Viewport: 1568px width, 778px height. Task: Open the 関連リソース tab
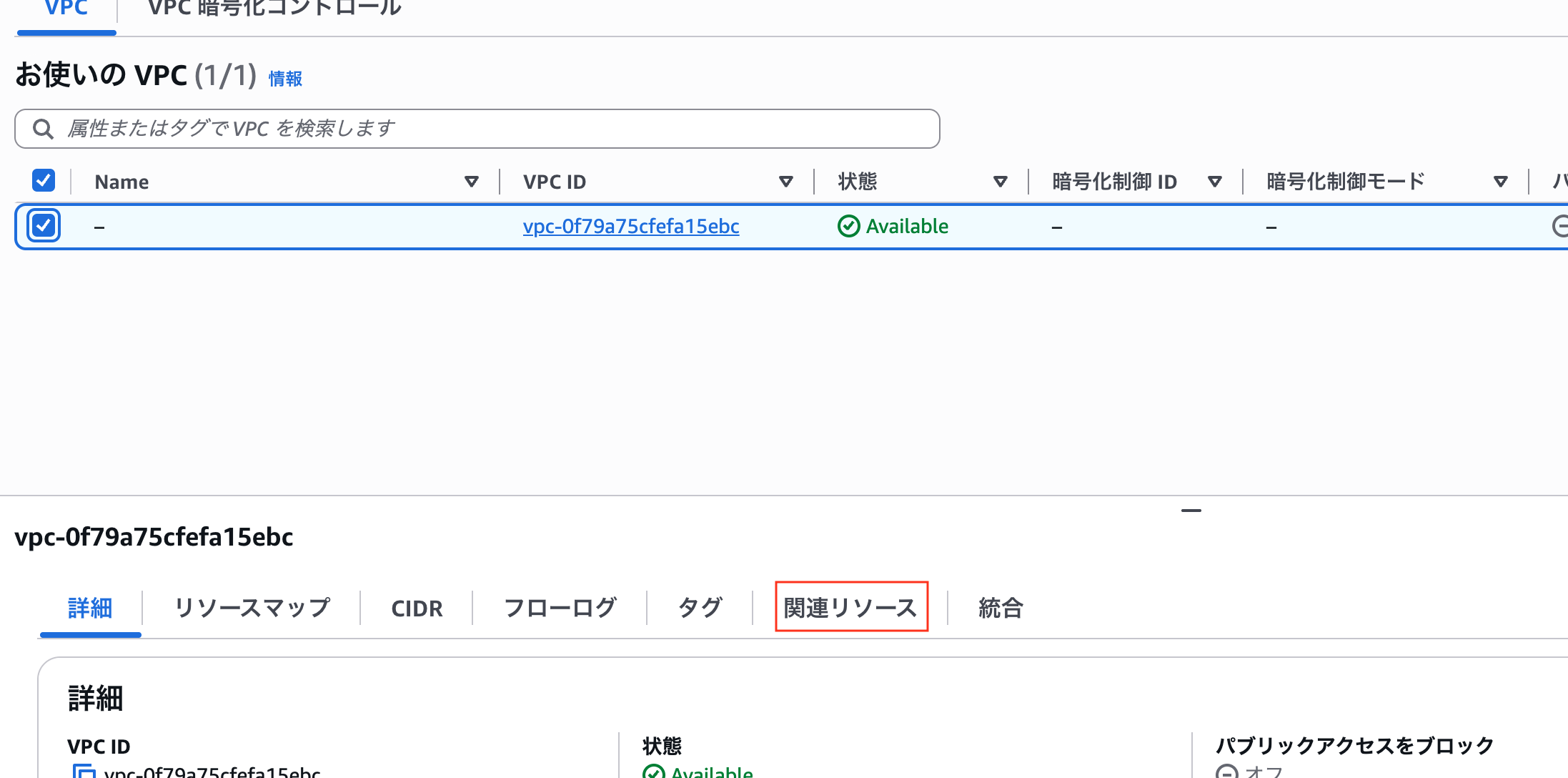click(x=850, y=609)
